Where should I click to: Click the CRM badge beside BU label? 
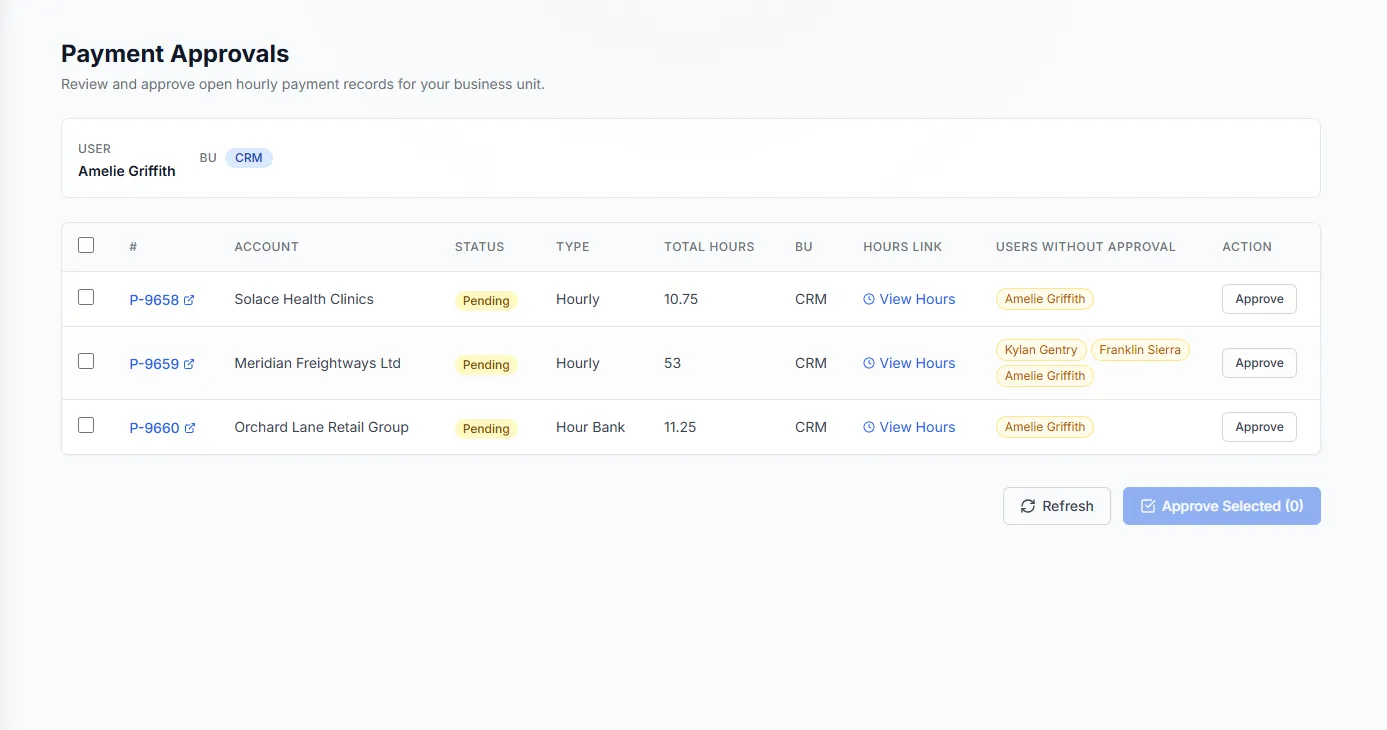click(249, 158)
